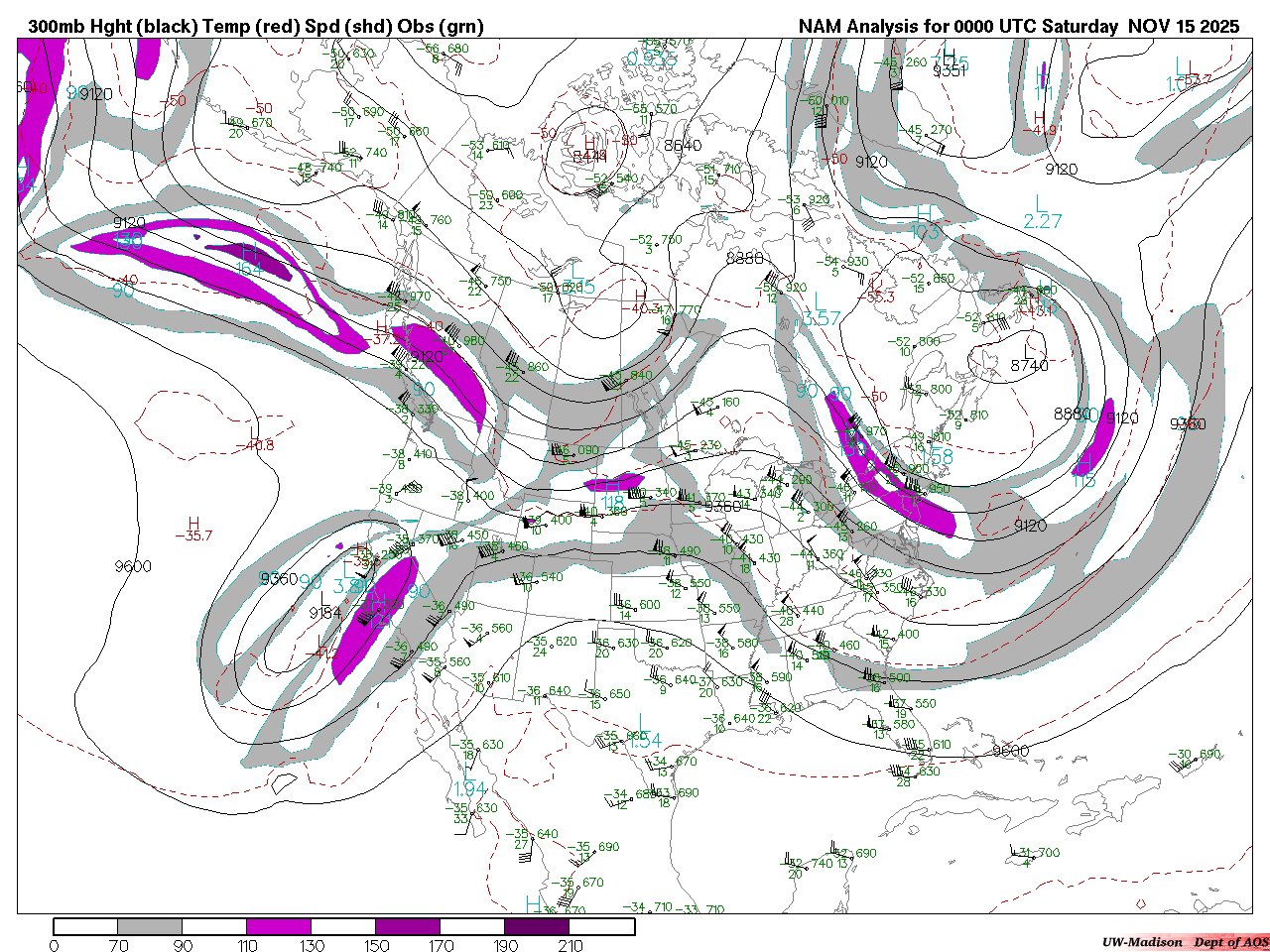Open the UW-Madison Dept of AOS credit
This screenshot has width=1270, height=952.
(x=1185, y=942)
